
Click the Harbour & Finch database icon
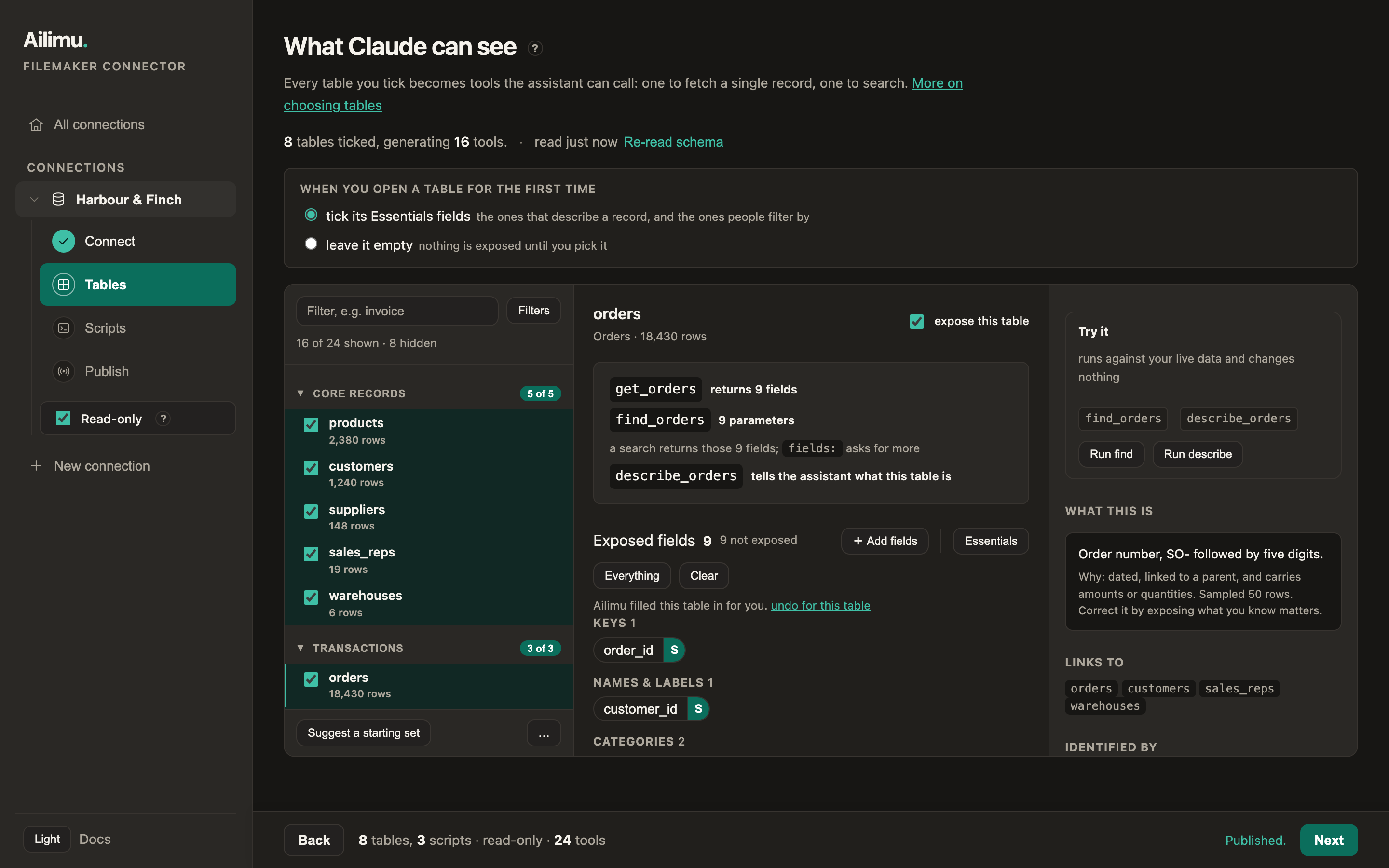[58, 199]
